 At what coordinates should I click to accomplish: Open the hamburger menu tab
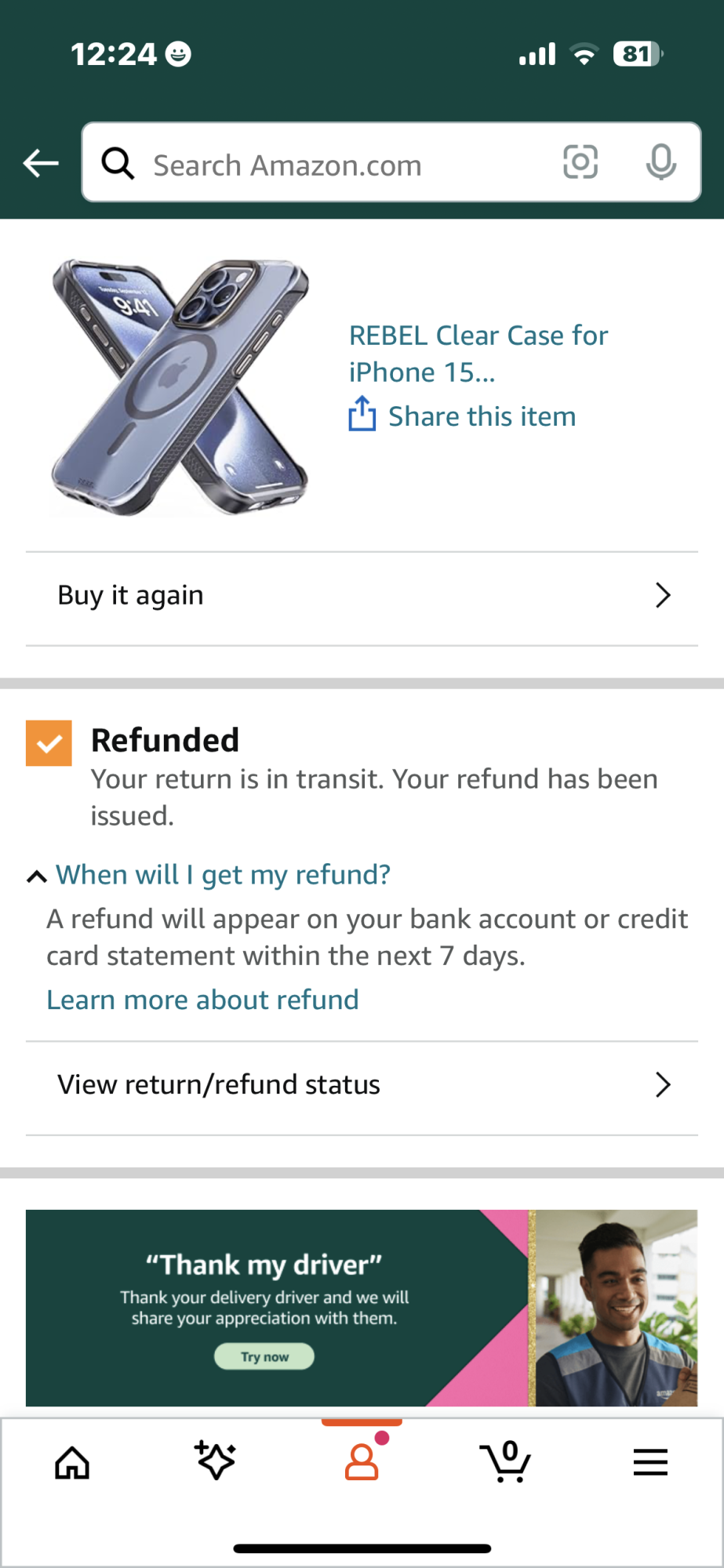point(650,1462)
